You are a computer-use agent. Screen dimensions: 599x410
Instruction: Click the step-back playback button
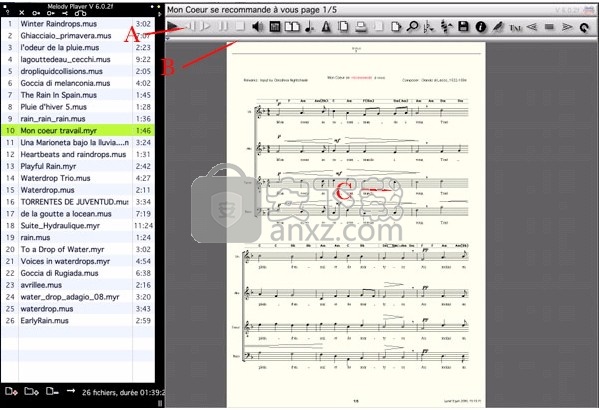click(191, 26)
